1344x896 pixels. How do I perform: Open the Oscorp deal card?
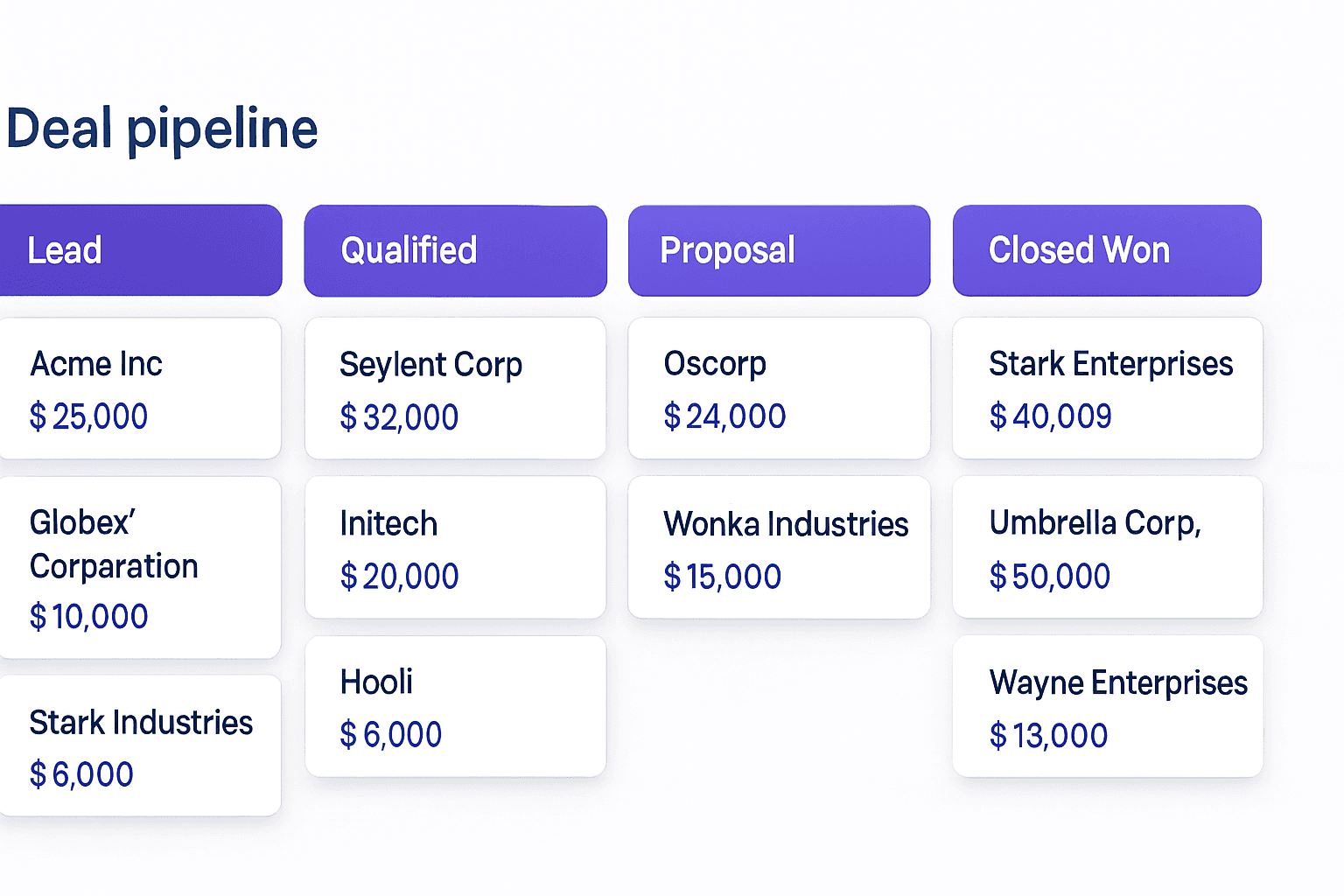(779, 388)
